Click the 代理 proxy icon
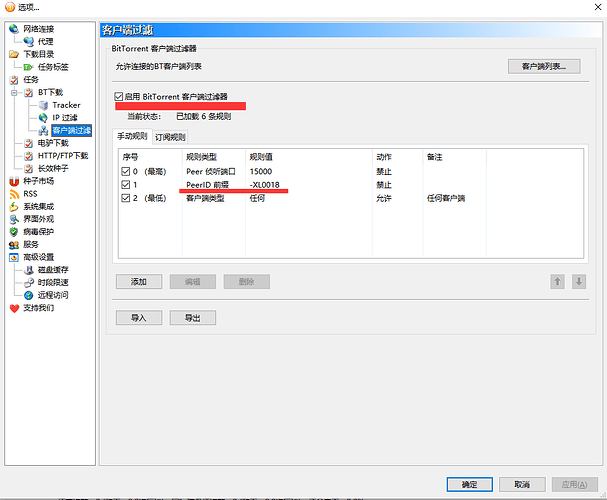 [29, 41]
